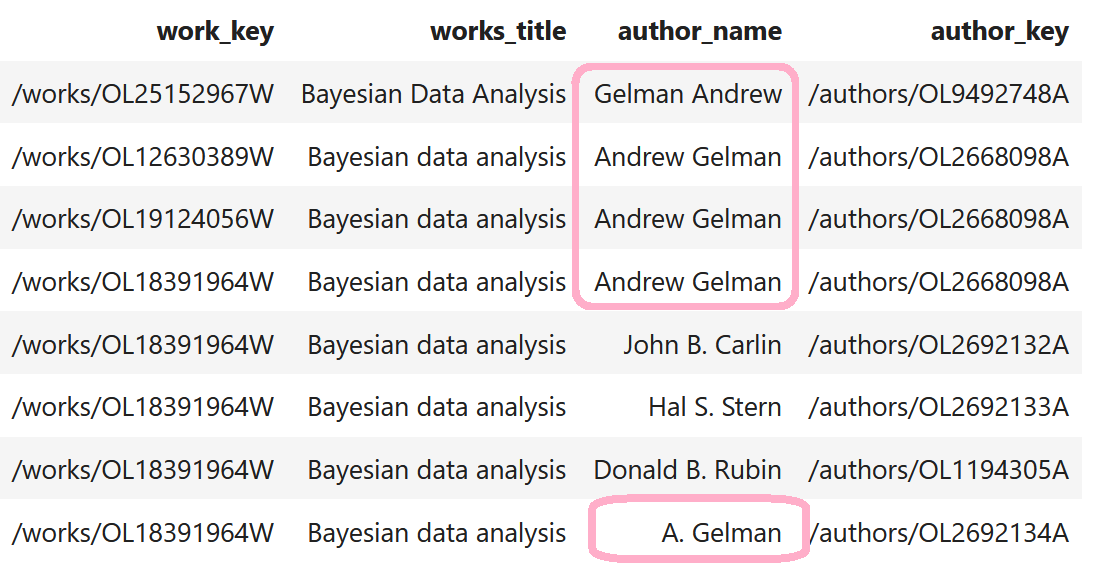Click Bayesian data analysis title in Rubin row
This screenshot has height=579, width=1110.
437,470
